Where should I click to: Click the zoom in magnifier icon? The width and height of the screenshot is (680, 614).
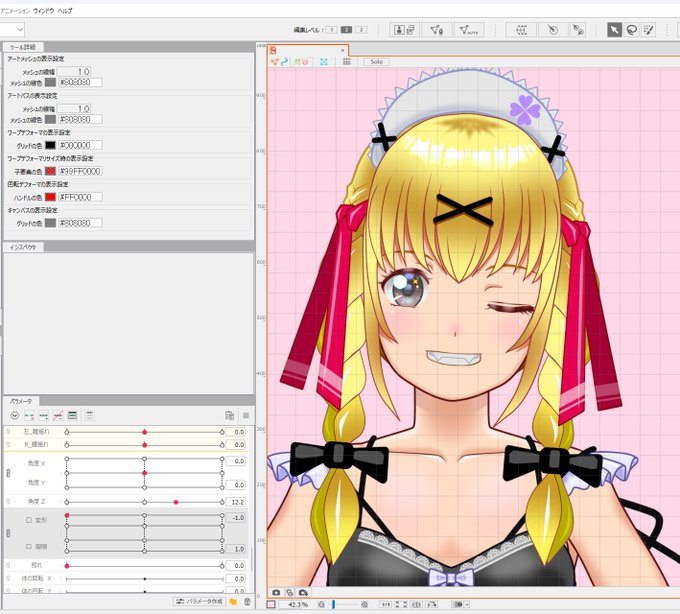(365, 604)
